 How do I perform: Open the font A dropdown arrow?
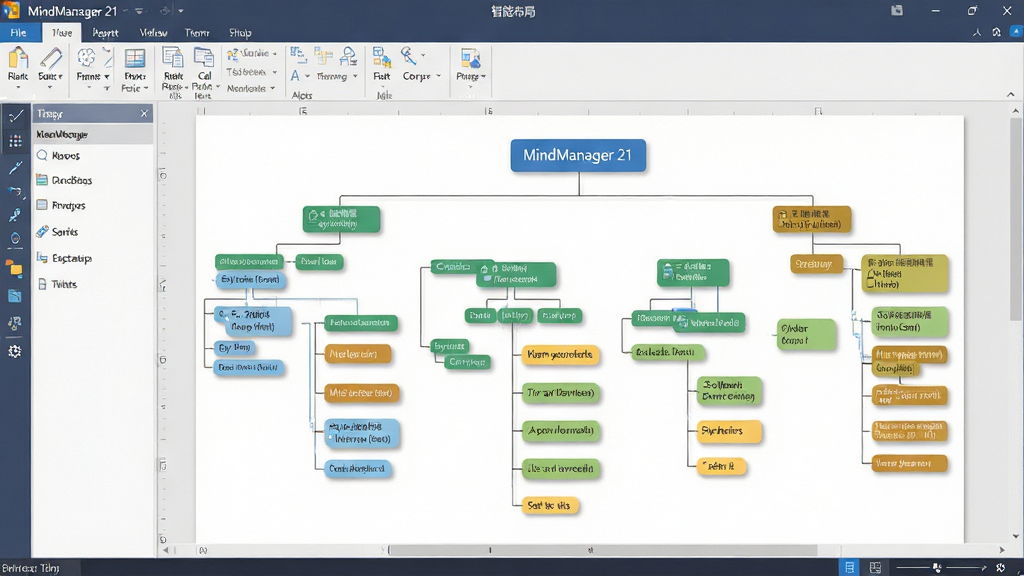[x=308, y=76]
